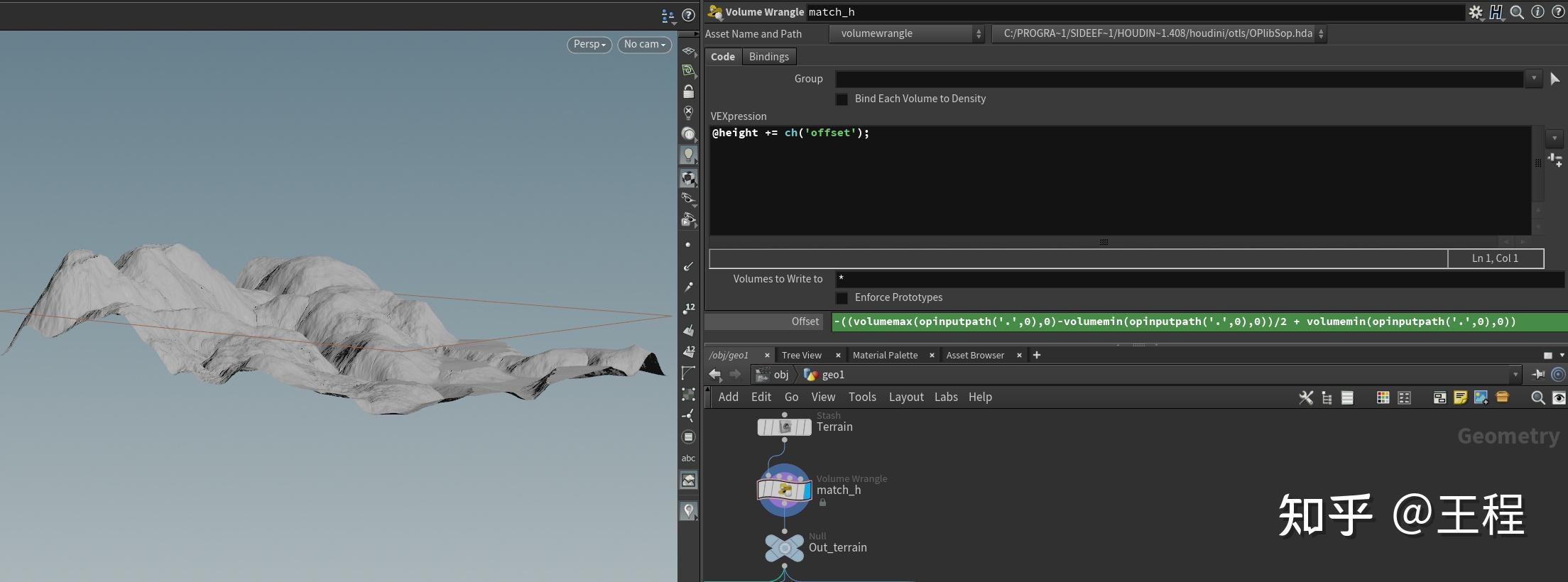Open the Persp viewport dropdown
Screen dimensions: 1568x582
click(589, 44)
